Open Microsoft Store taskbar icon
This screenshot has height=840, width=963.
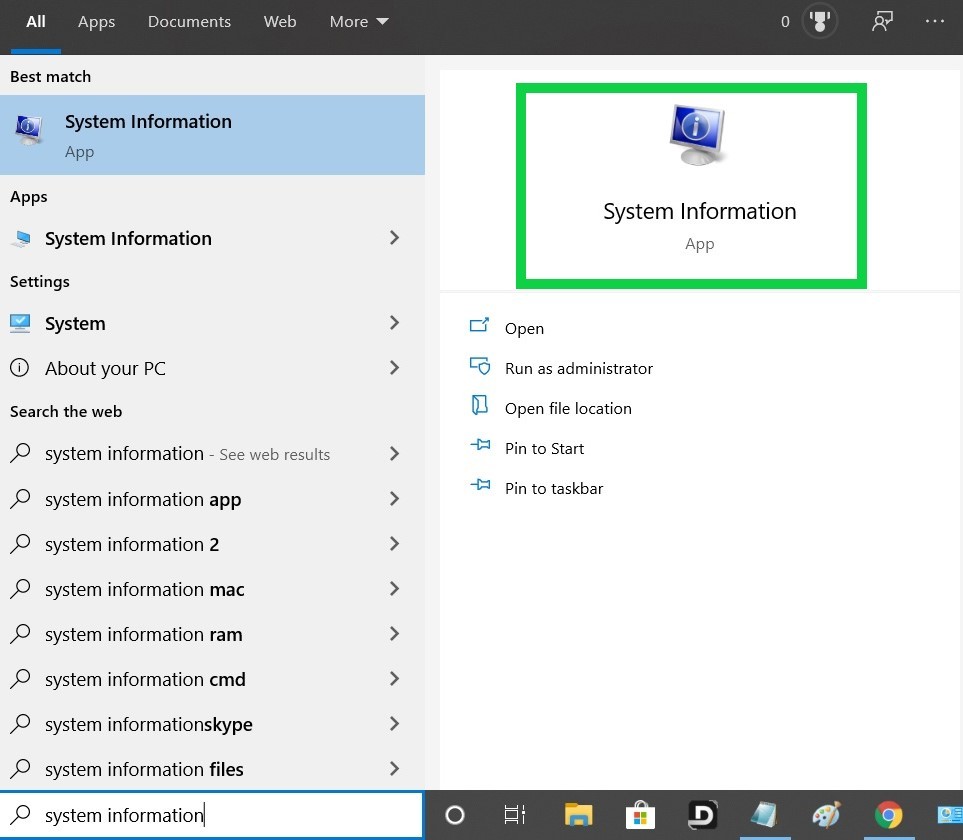pyautogui.click(x=640, y=815)
